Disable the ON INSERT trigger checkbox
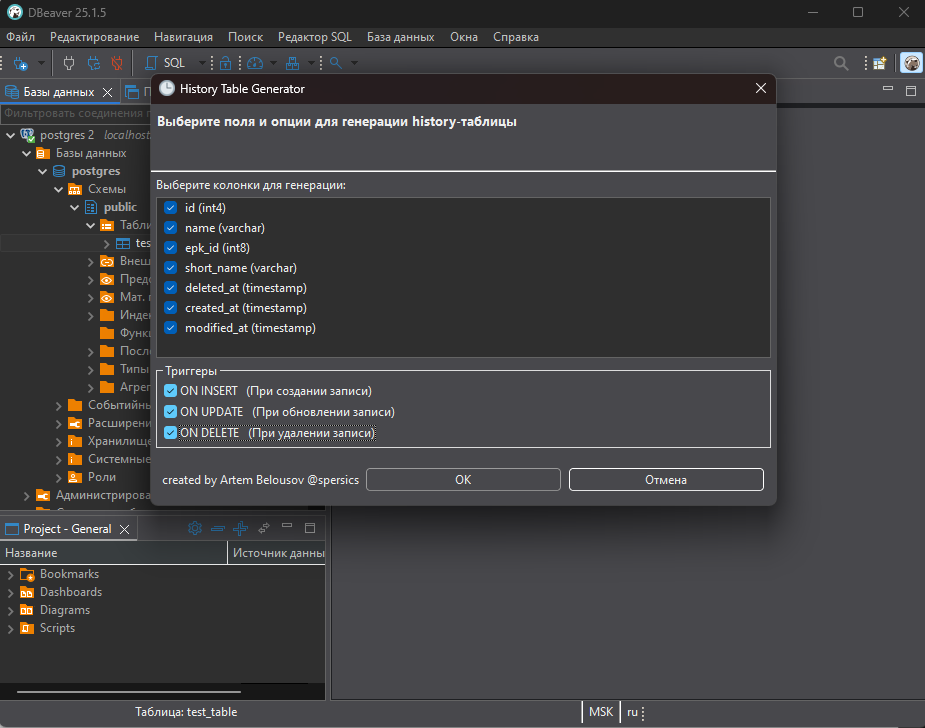925x728 pixels. coord(170,391)
